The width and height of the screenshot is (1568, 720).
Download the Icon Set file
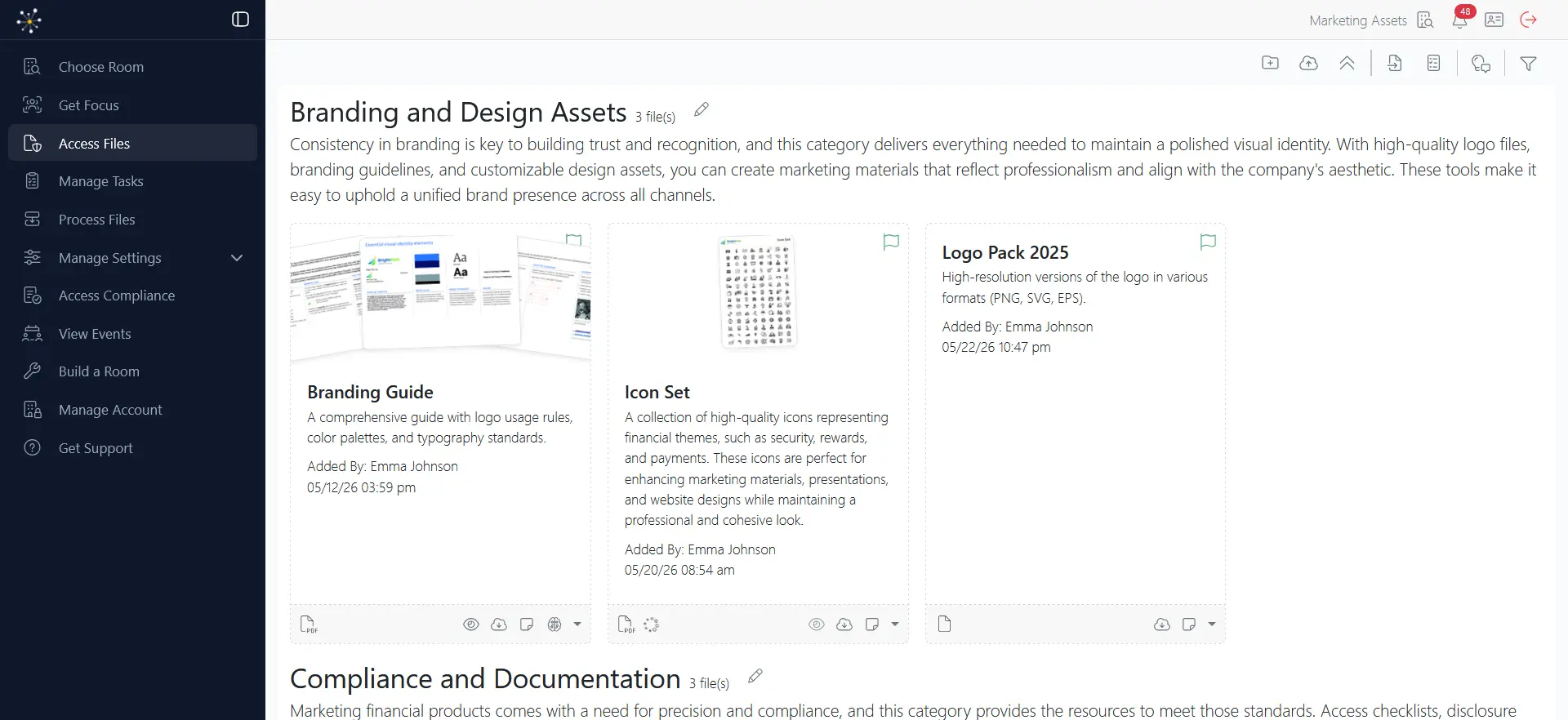(844, 624)
